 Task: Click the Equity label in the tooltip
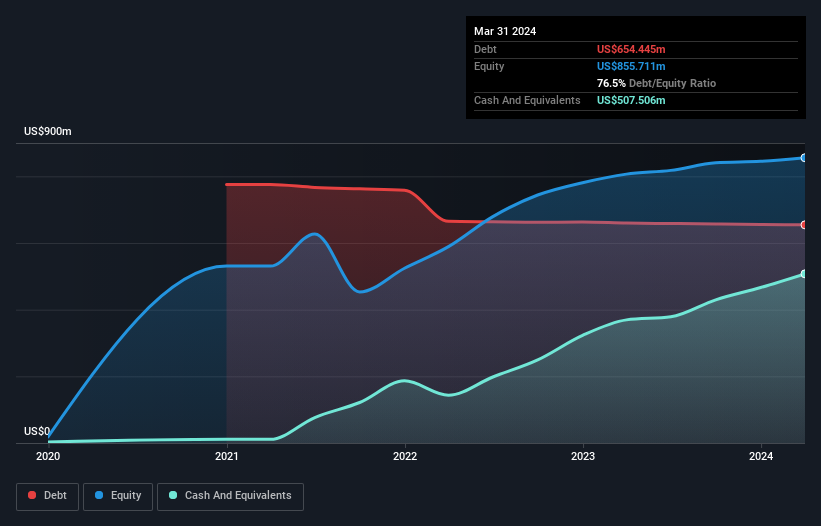click(489, 66)
